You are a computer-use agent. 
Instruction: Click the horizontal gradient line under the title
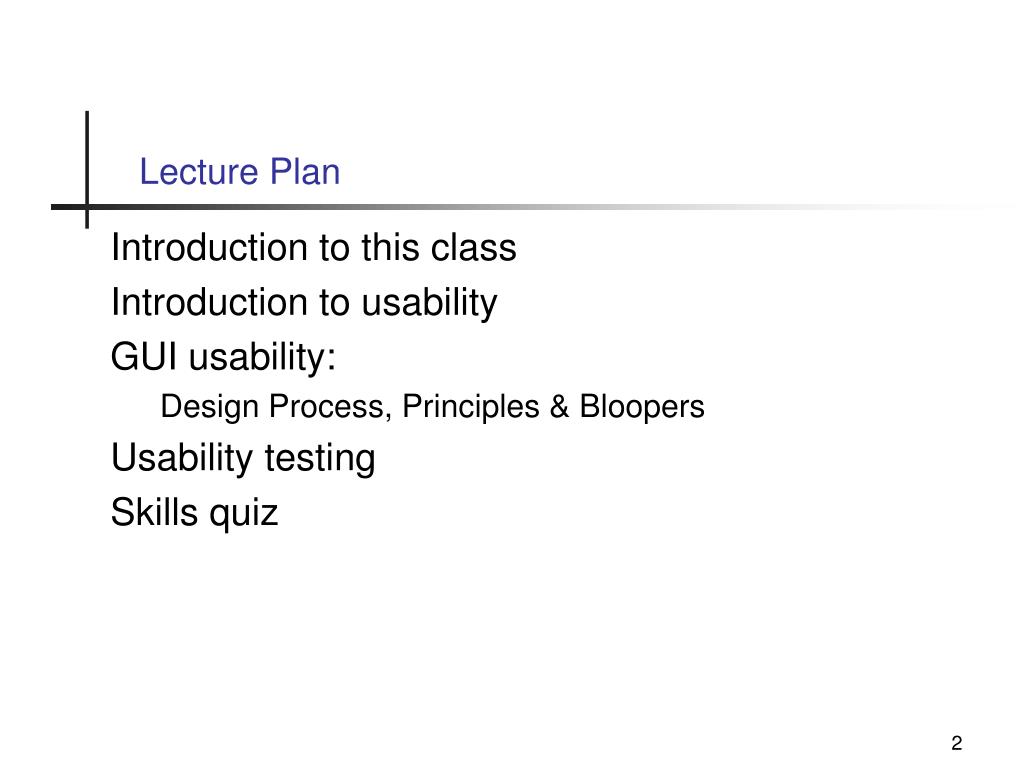[x=522, y=207]
